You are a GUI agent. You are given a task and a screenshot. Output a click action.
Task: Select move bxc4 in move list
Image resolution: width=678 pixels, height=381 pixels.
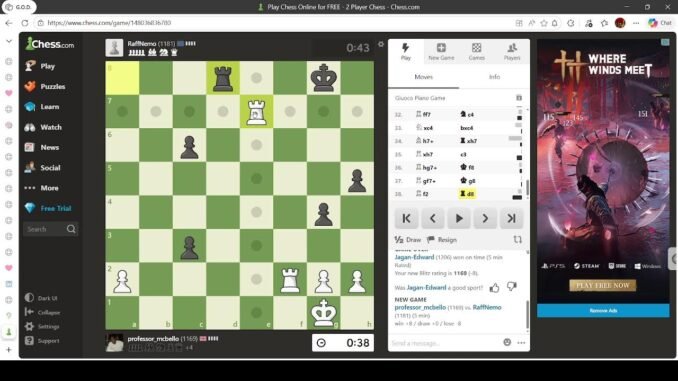(467, 128)
